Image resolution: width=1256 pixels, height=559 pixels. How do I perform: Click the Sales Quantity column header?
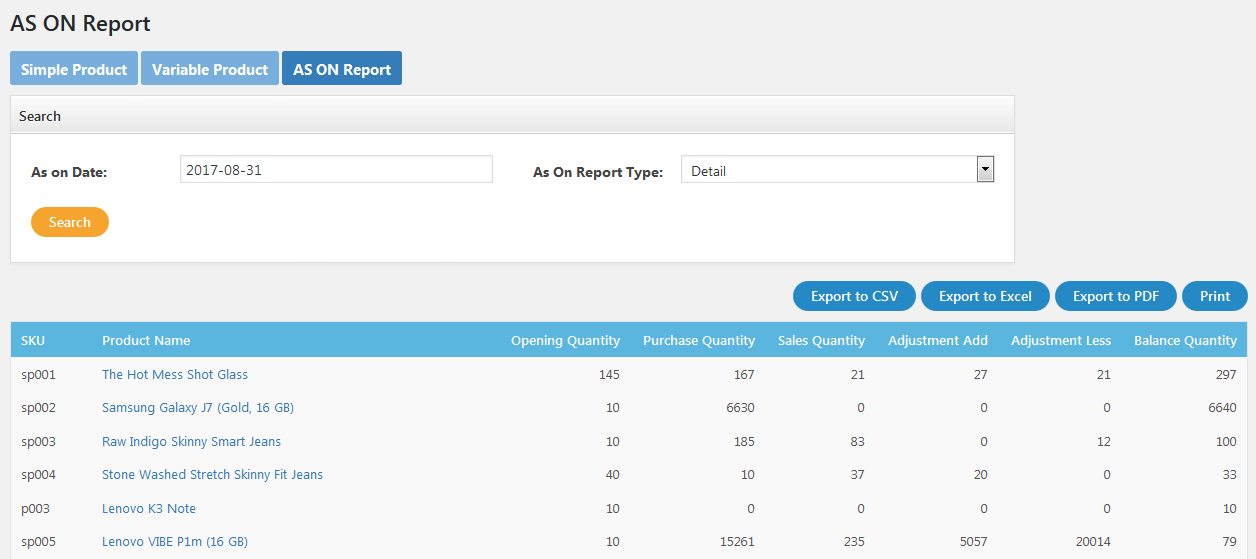tap(821, 340)
